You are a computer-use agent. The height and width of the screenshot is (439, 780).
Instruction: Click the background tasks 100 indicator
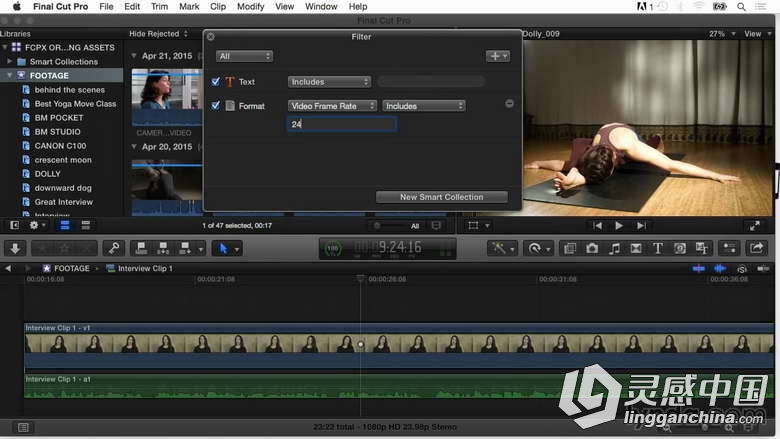pos(333,248)
